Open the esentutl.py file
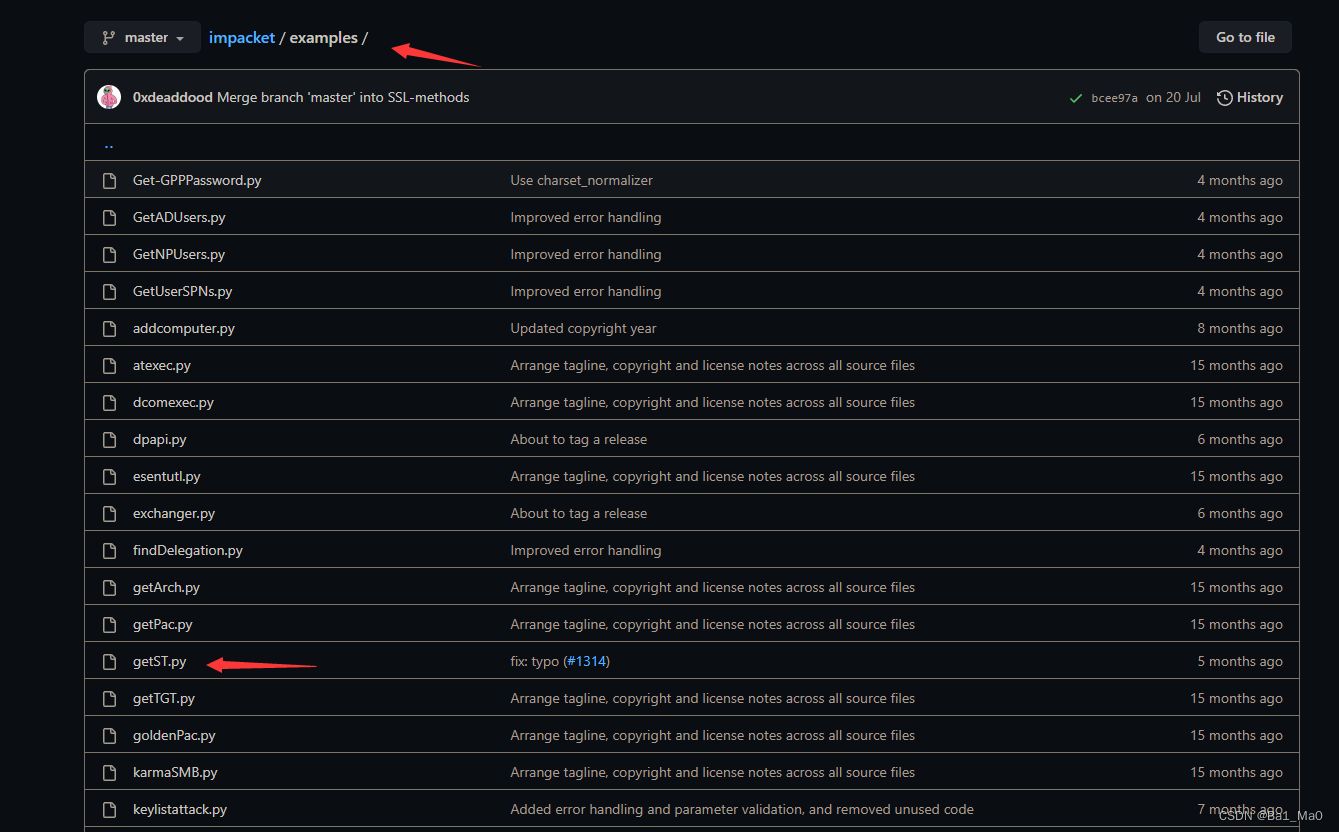The height and width of the screenshot is (832, 1339). tap(167, 476)
